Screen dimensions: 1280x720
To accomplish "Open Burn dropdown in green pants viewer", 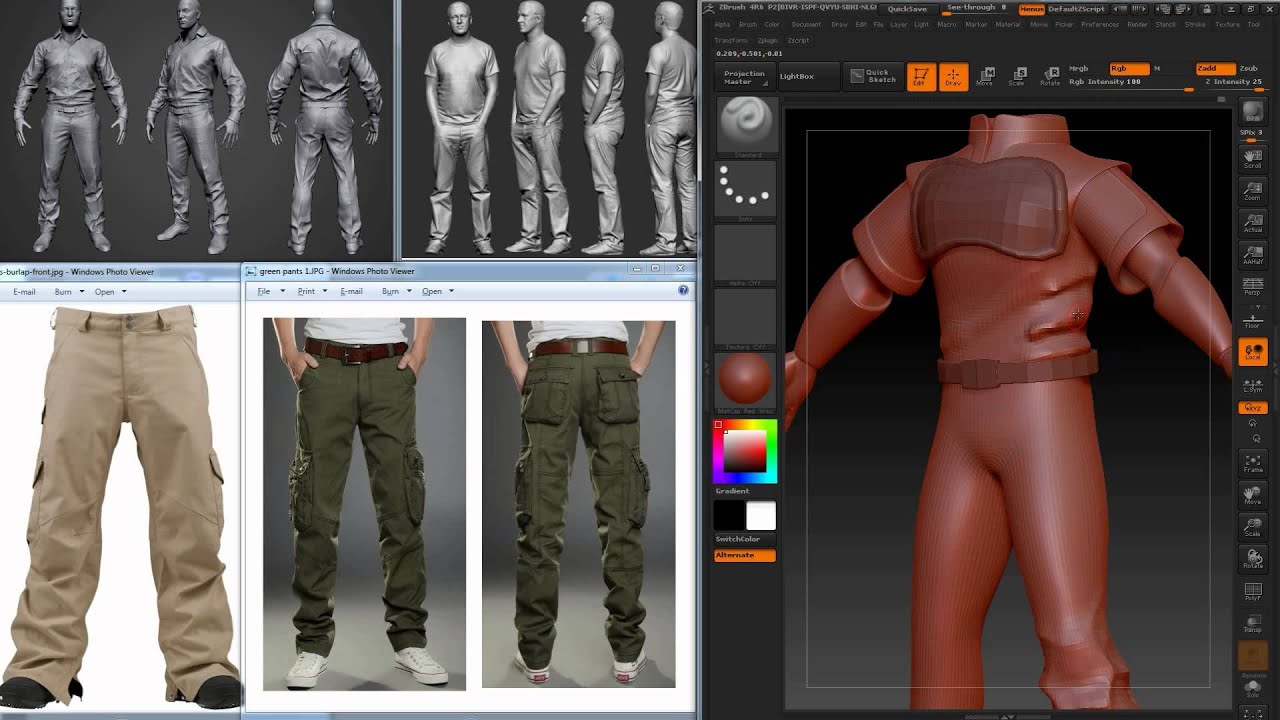I will click(x=396, y=291).
